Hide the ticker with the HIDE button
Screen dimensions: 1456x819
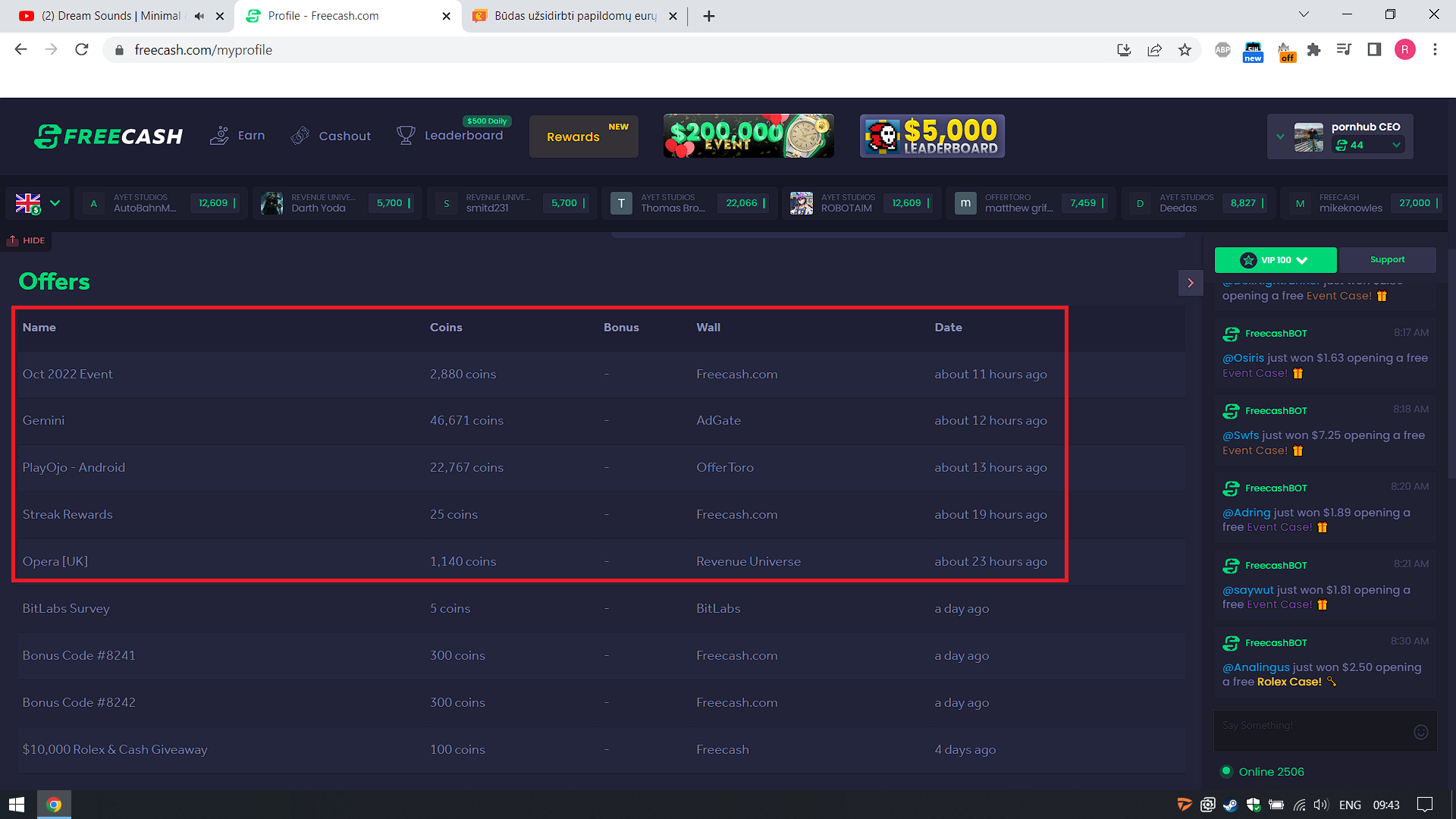[x=27, y=240]
